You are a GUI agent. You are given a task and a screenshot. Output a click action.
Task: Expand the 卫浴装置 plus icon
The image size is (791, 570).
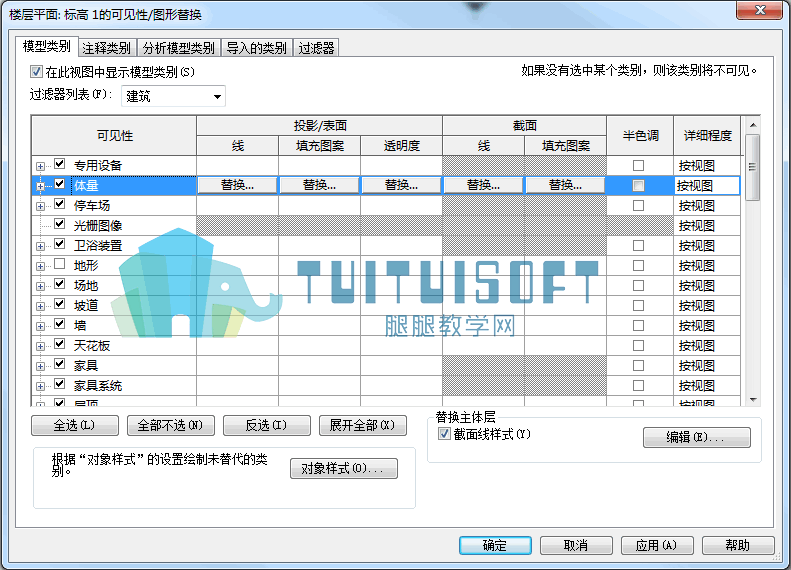pos(40,246)
